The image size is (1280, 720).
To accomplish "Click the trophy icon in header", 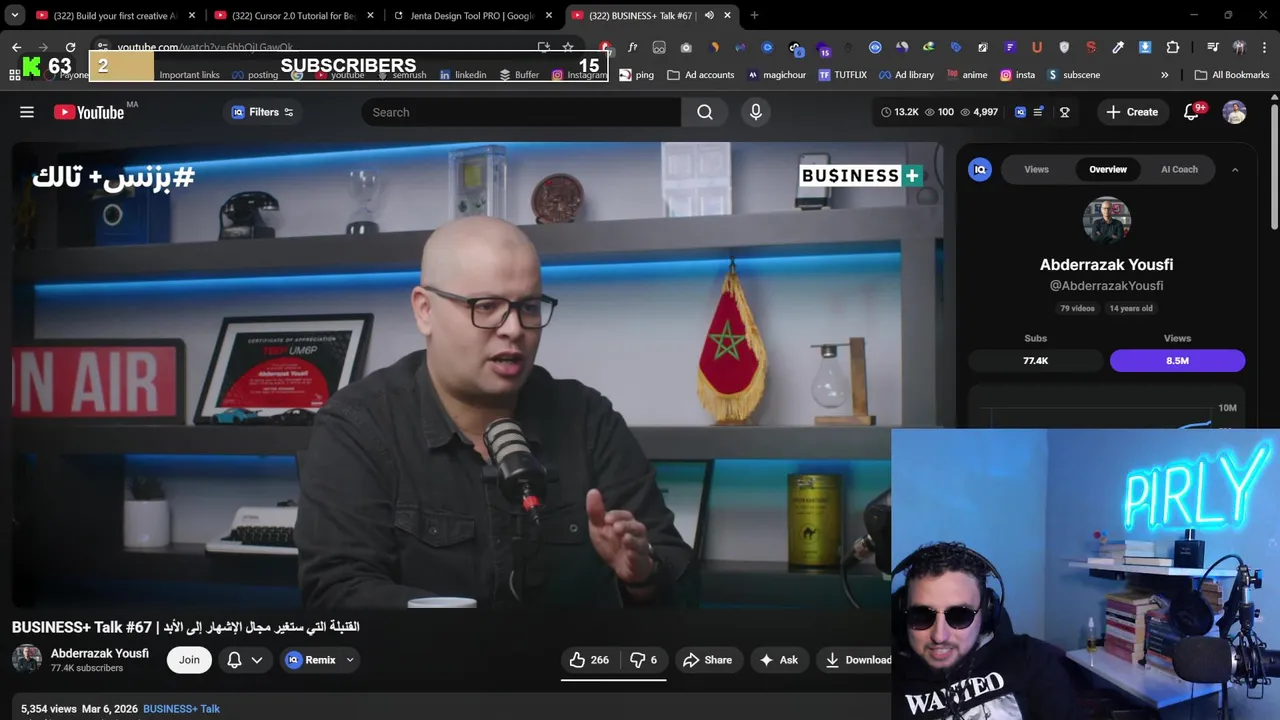I will click(1065, 112).
